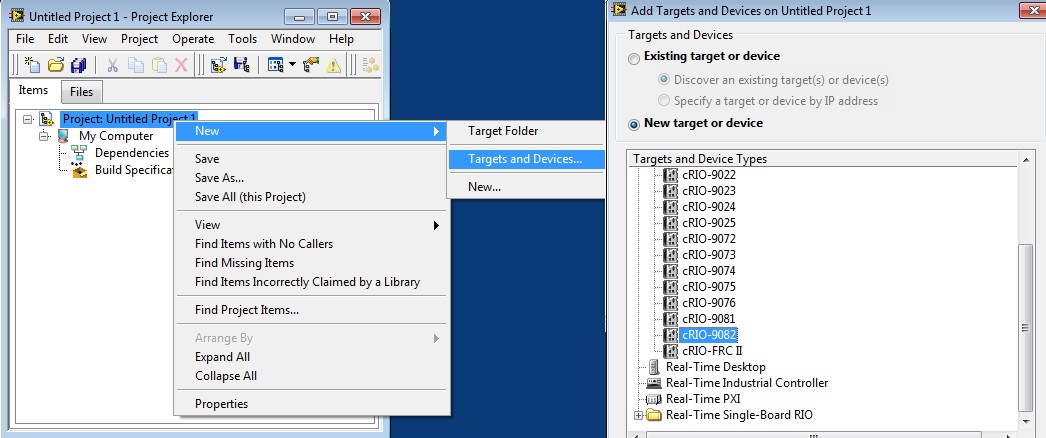1046x438 pixels.
Task: Choose Save As... in context menu
Action: coord(310,178)
